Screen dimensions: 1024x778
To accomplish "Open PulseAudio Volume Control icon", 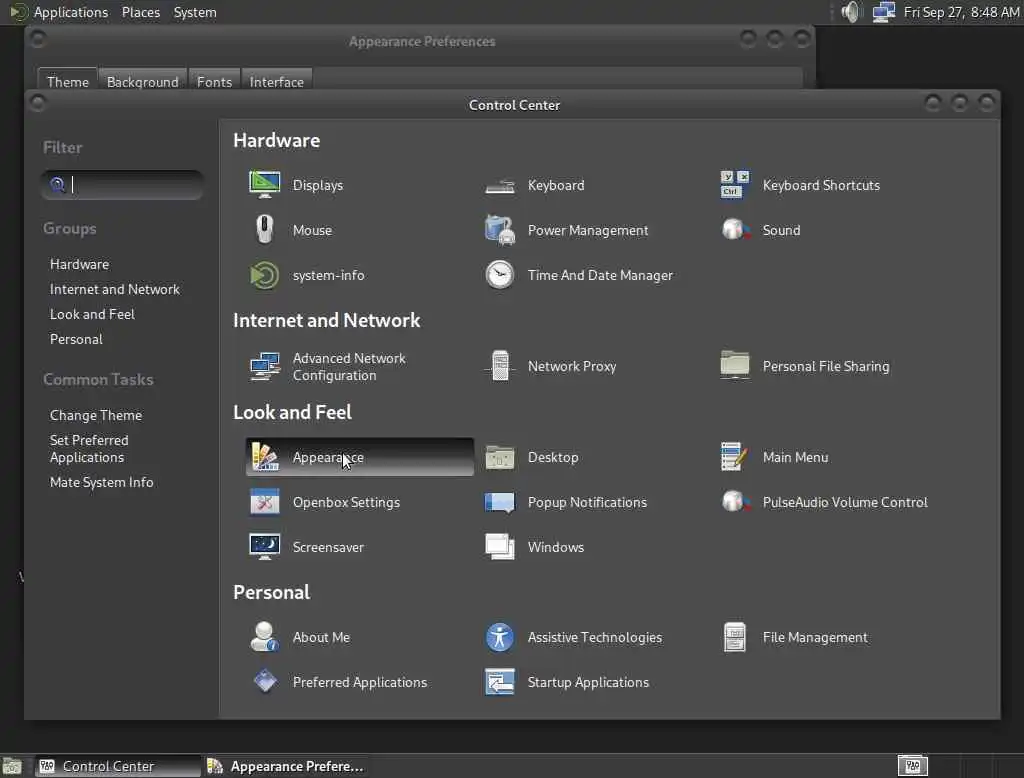I will point(735,501).
